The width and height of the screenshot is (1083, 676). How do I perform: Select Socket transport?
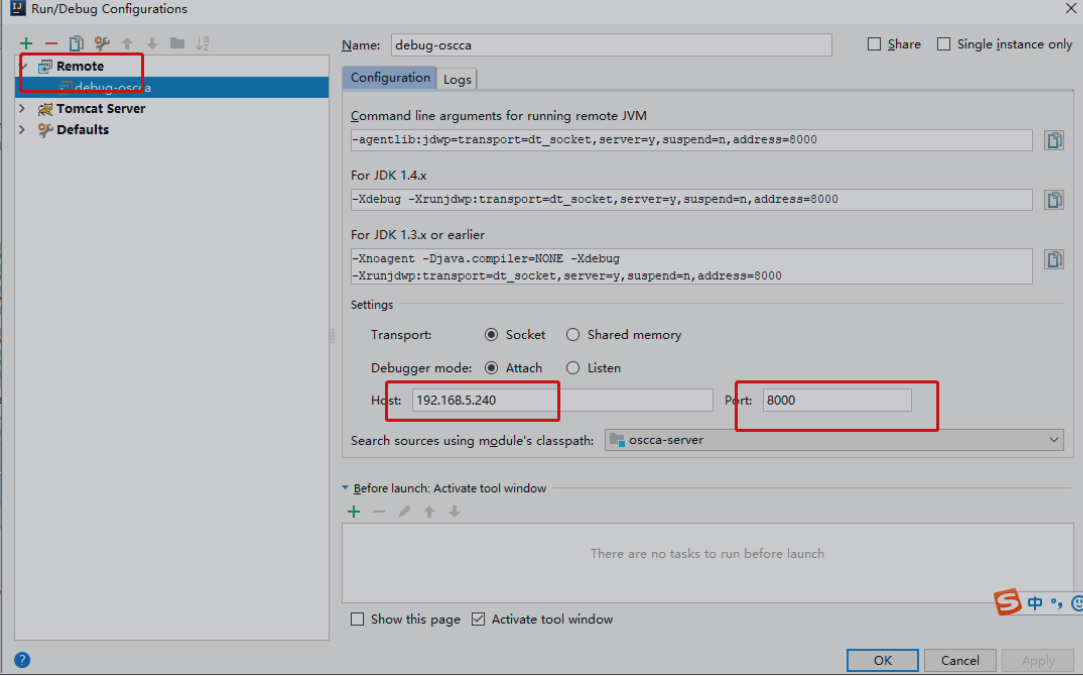491,335
